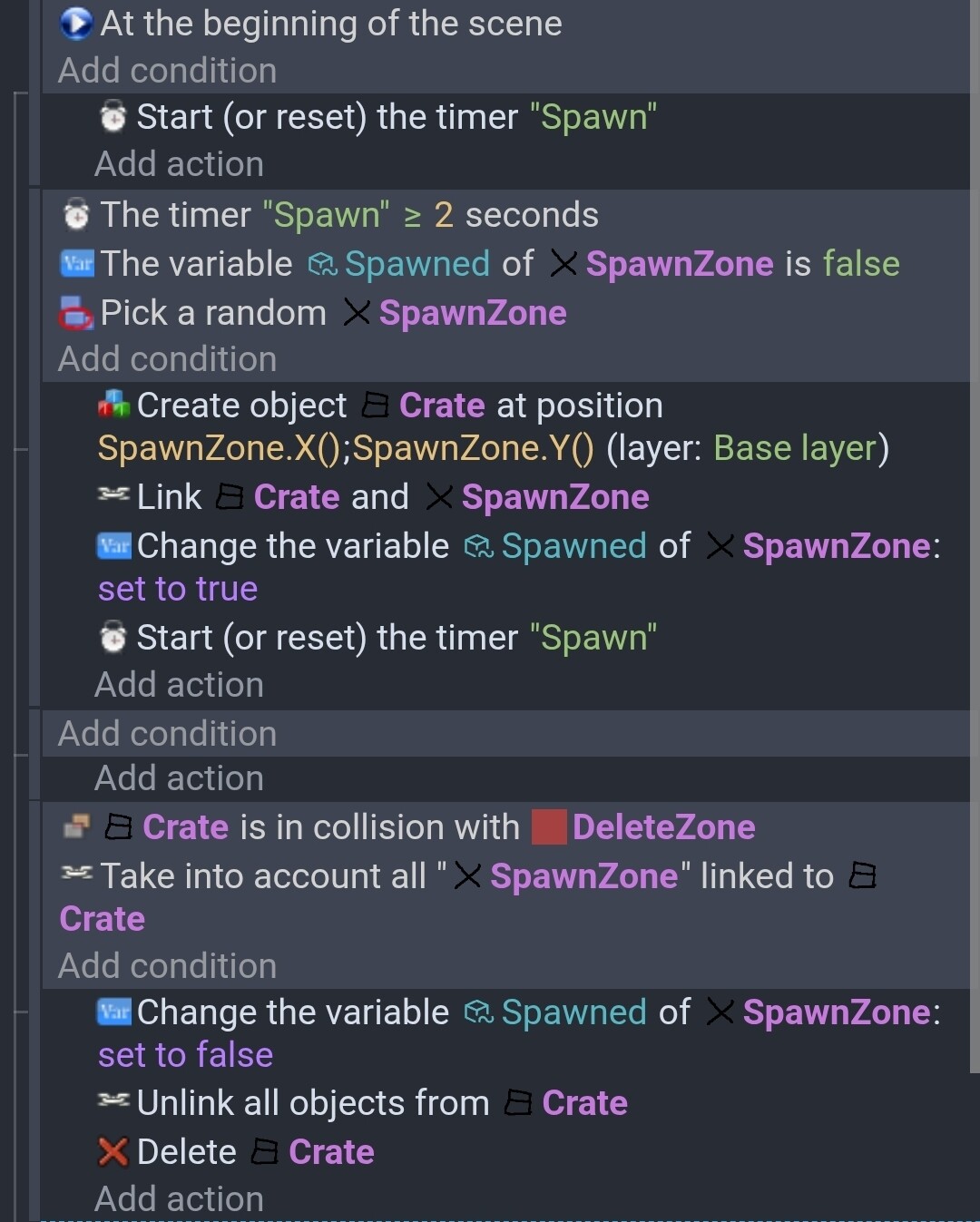Click the 'Pick a random SpawnZone' condition icon
The height and width of the screenshot is (1222, 980).
(x=76, y=313)
